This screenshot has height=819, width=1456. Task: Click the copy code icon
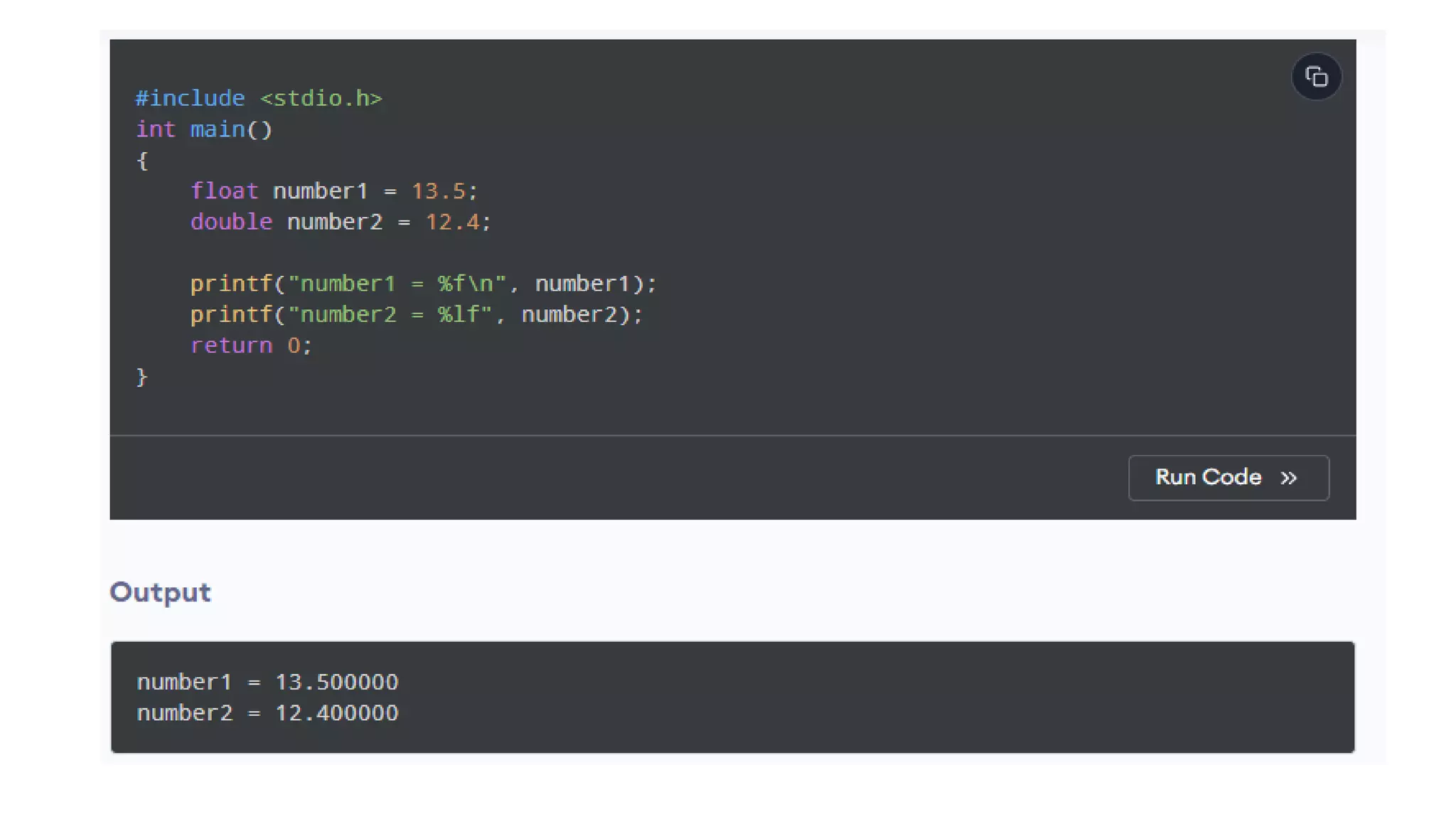tap(1316, 77)
